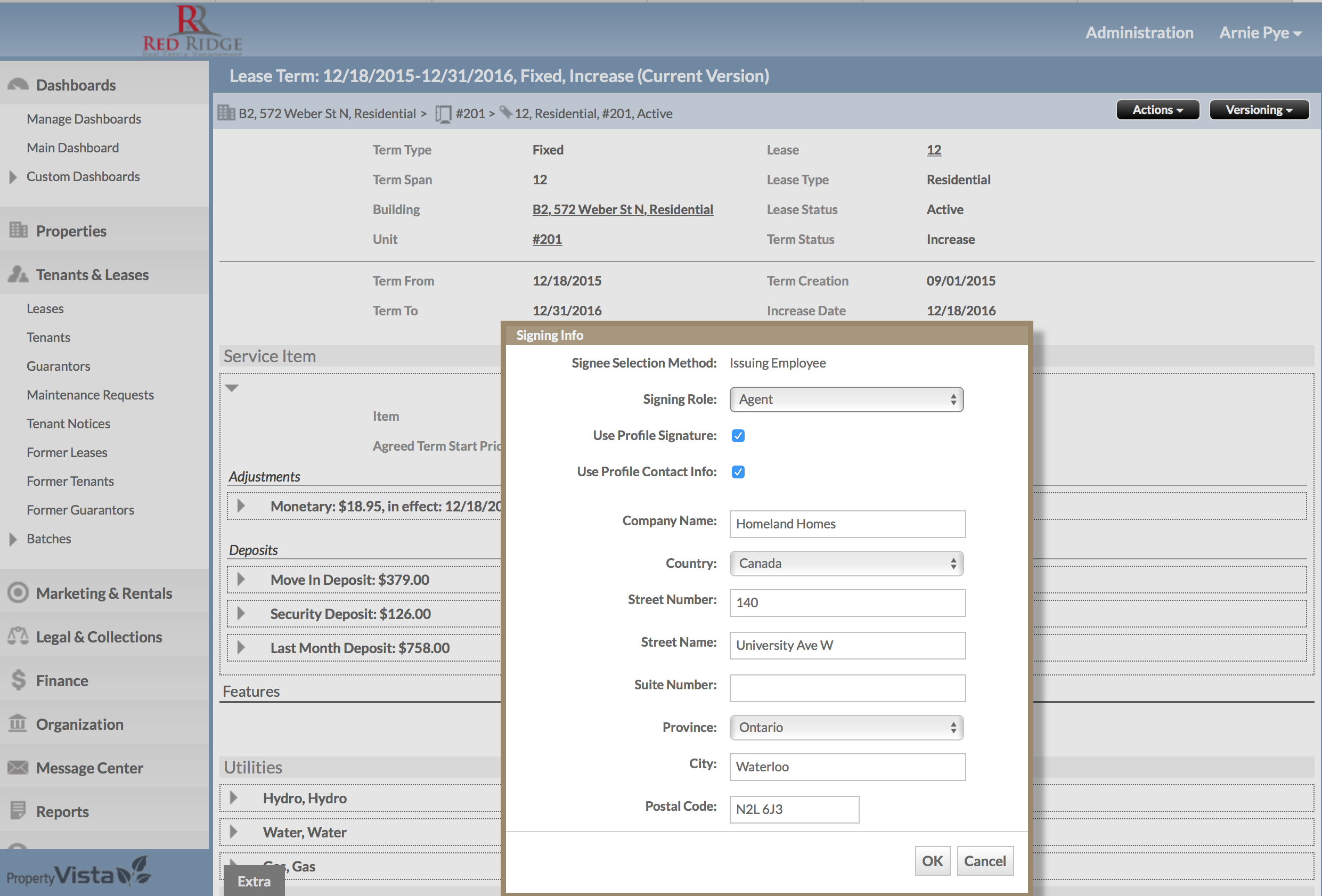Image resolution: width=1322 pixels, height=896 pixels.
Task: Click the Dashboards gauge icon
Action: (18, 85)
